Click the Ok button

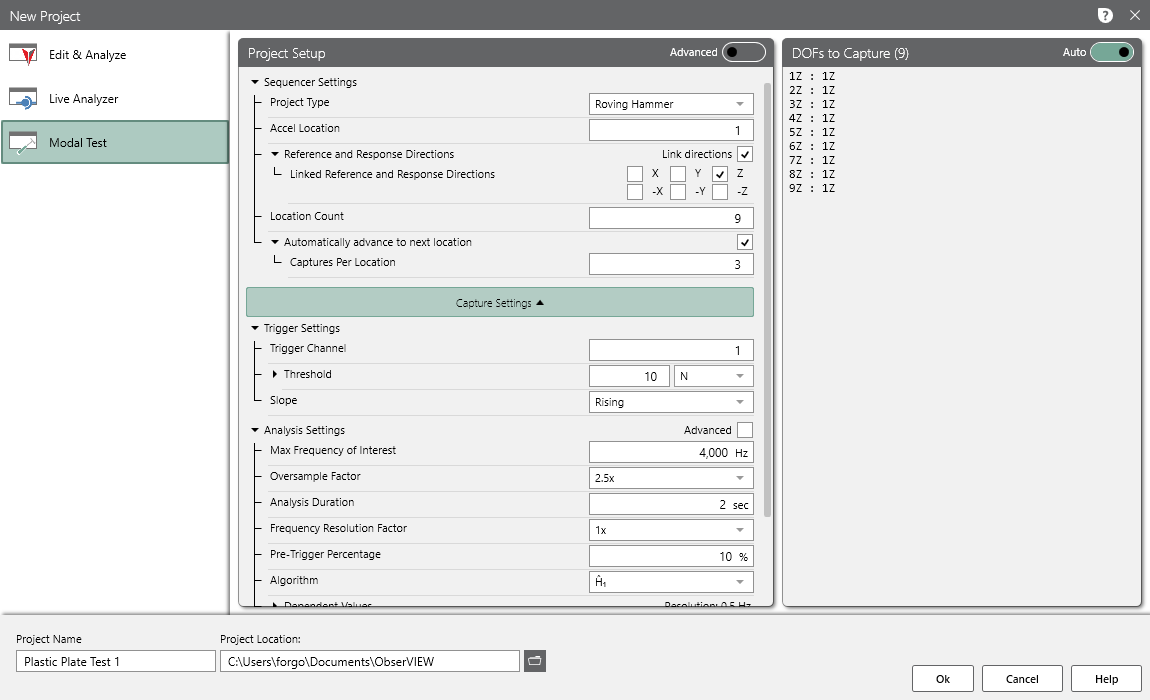pos(942,679)
